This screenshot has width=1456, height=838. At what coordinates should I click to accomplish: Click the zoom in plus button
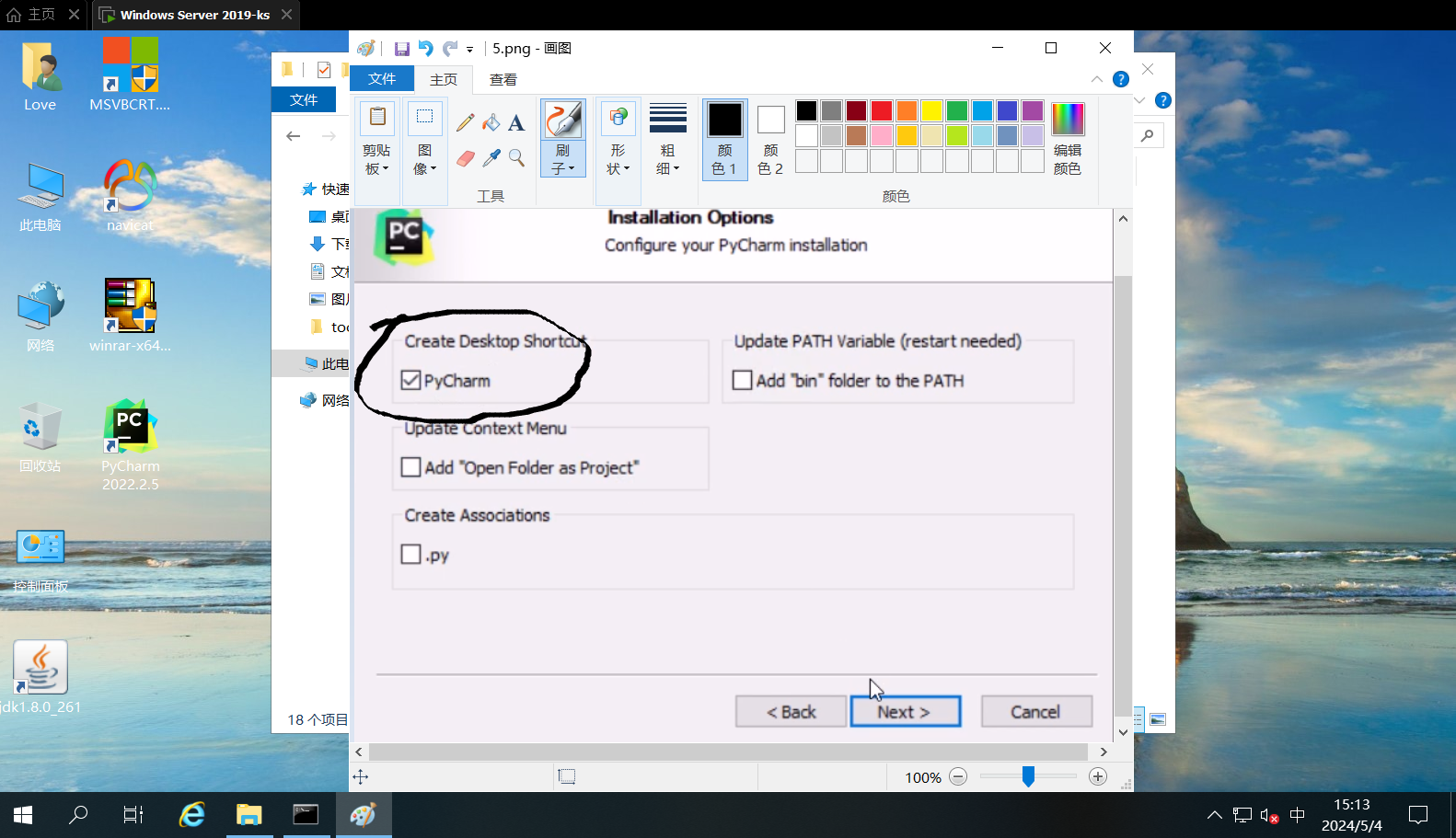pos(1098,777)
